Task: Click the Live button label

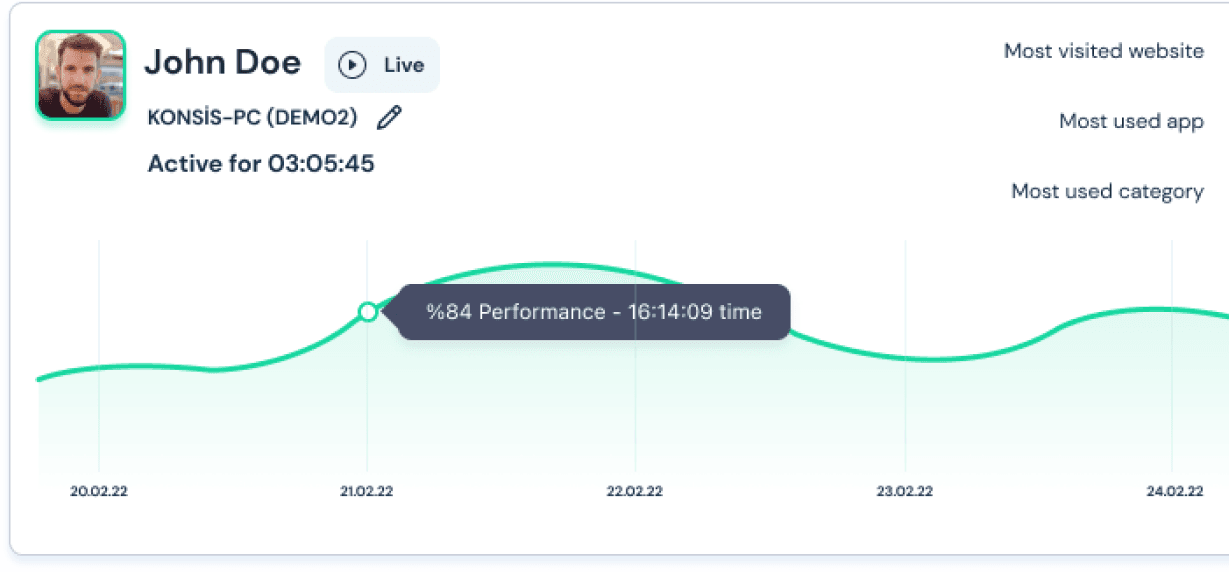Action: click(x=404, y=65)
